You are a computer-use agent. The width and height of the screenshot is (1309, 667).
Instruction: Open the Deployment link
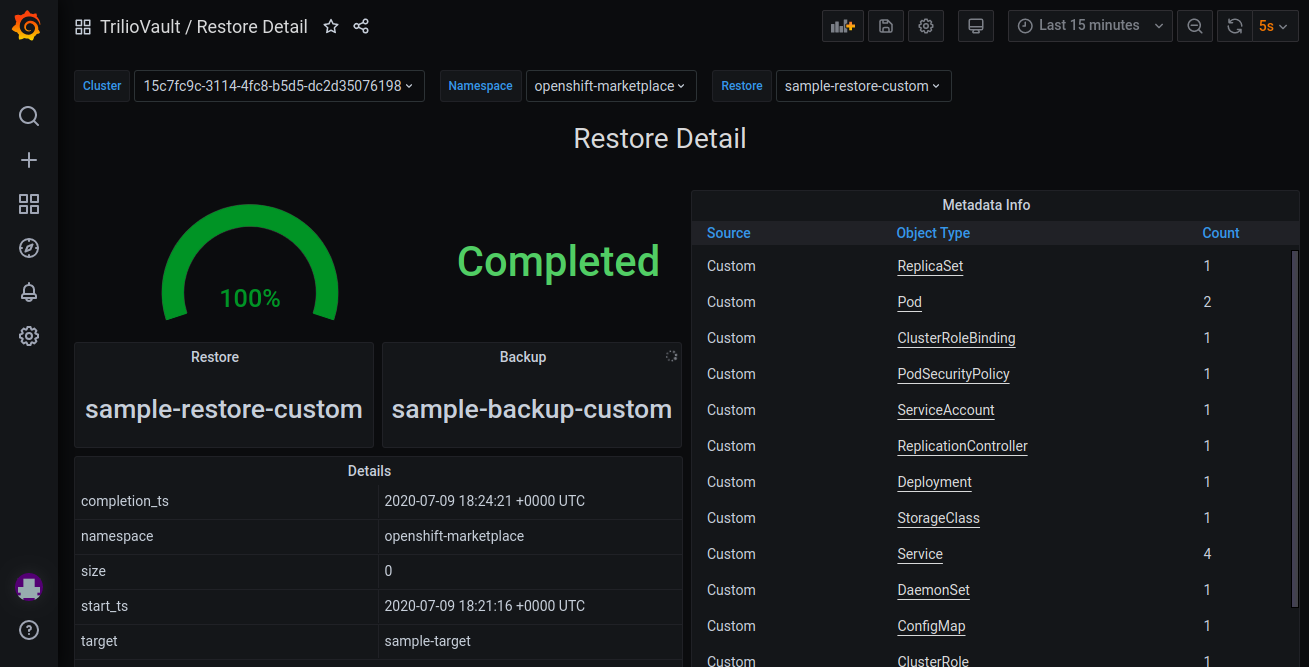[x=934, y=482]
